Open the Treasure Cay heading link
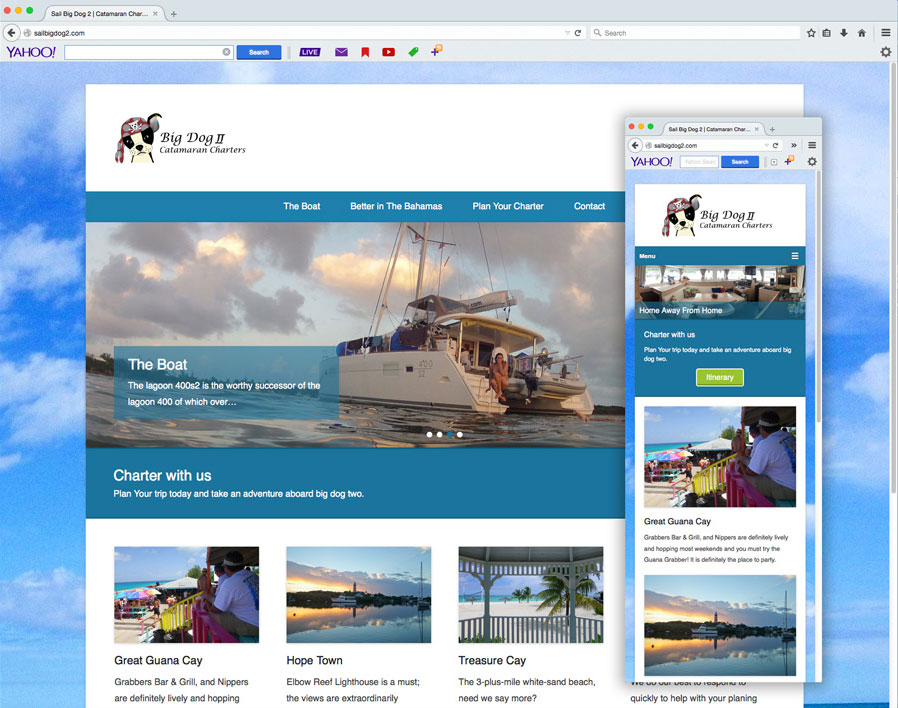898x708 pixels. [492, 660]
